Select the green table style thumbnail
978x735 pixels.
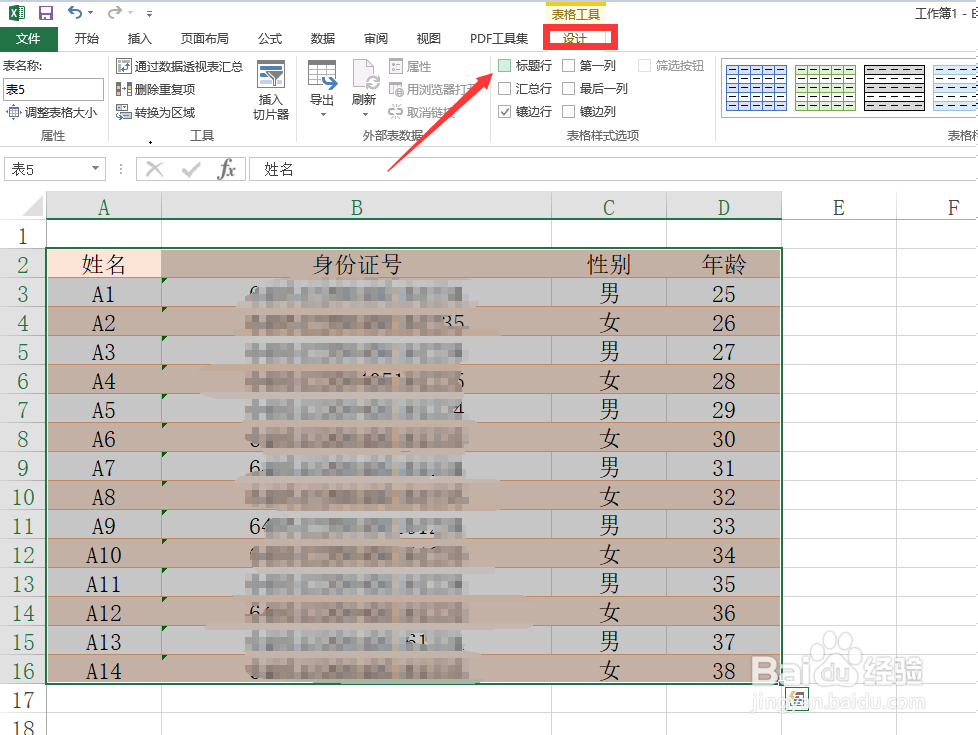coord(825,88)
